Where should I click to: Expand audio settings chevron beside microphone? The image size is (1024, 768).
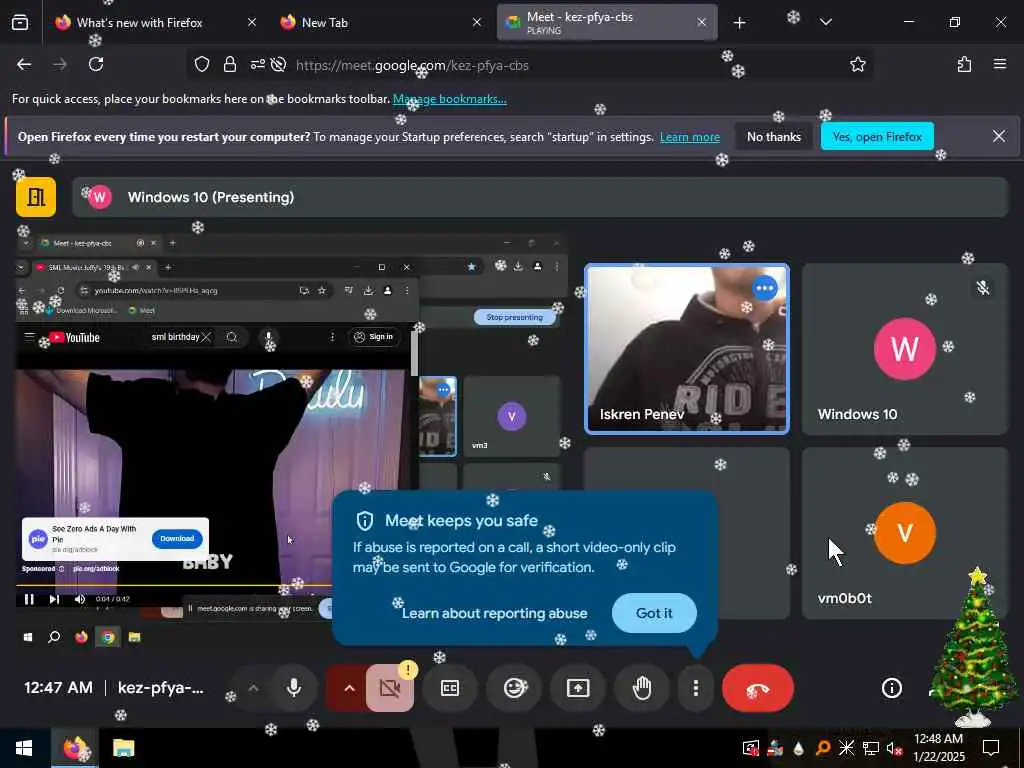point(253,688)
